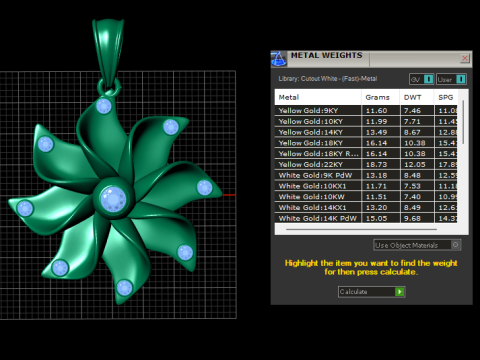Click grams value 11.60
480x360 pixels.
[x=376, y=111]
